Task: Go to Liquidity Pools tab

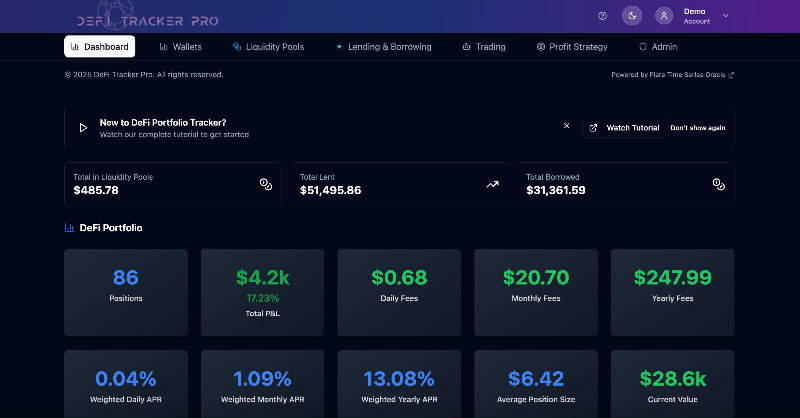Action: pos(268,46)
